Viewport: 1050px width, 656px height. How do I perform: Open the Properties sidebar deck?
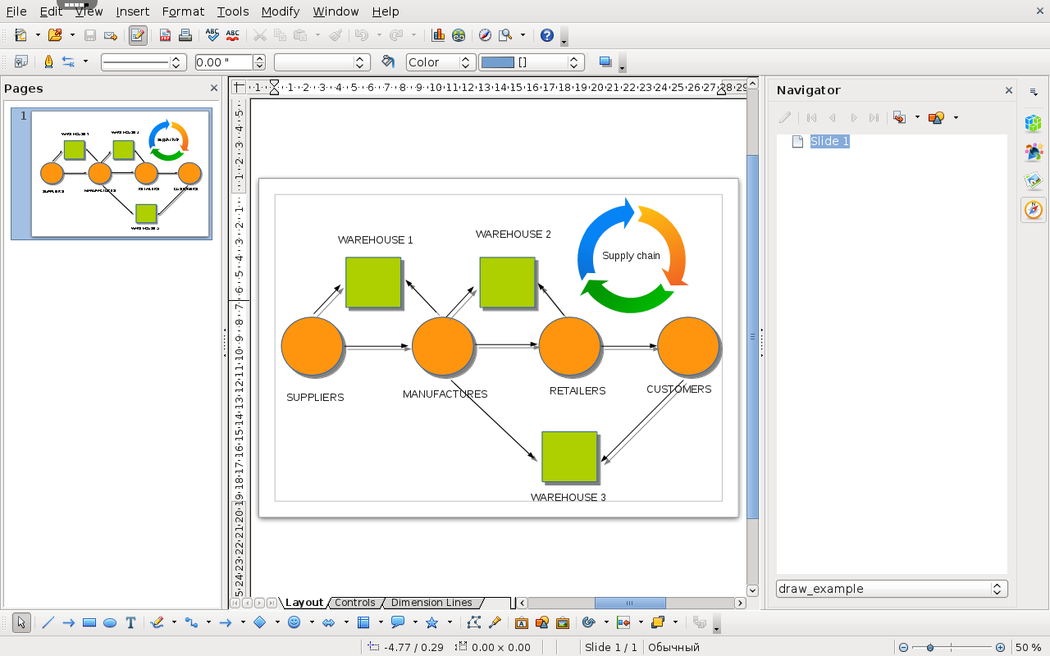[x=1033, y=124]
